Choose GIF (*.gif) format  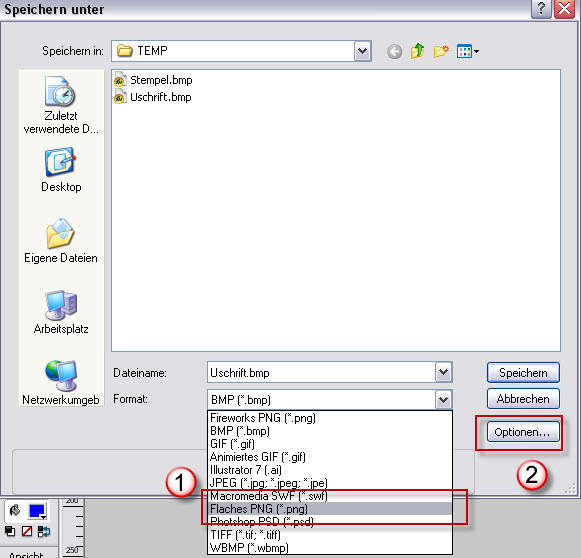coord(330,444)
